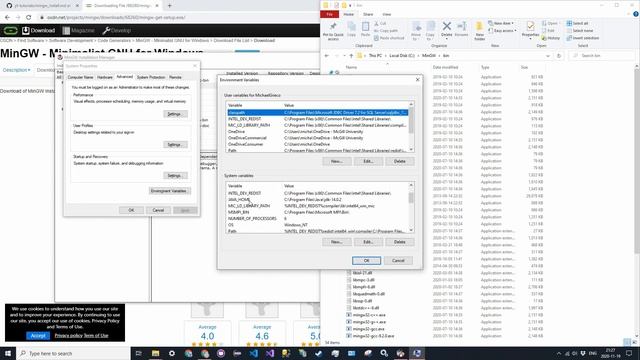Image resolution: width=640 pixels, height=360 pixels.
Task: Click the New folder icon in ribbon
Action: point(480,31)
